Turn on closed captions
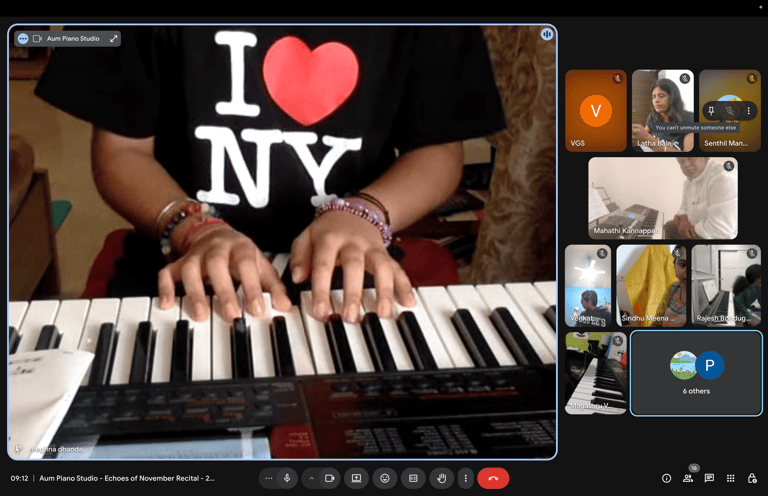Viewport: 768px width, 496px height. pos(413,478)
